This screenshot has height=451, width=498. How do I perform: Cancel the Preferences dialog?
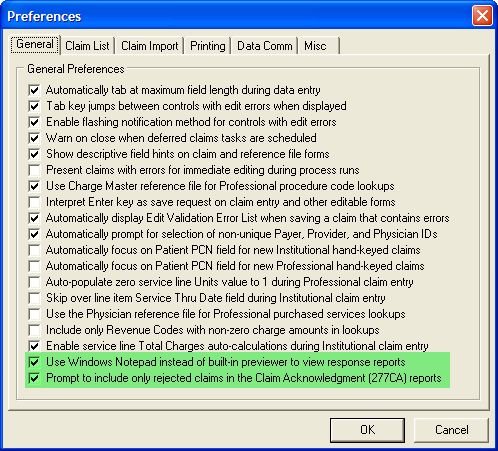click(x=451, y=430)
